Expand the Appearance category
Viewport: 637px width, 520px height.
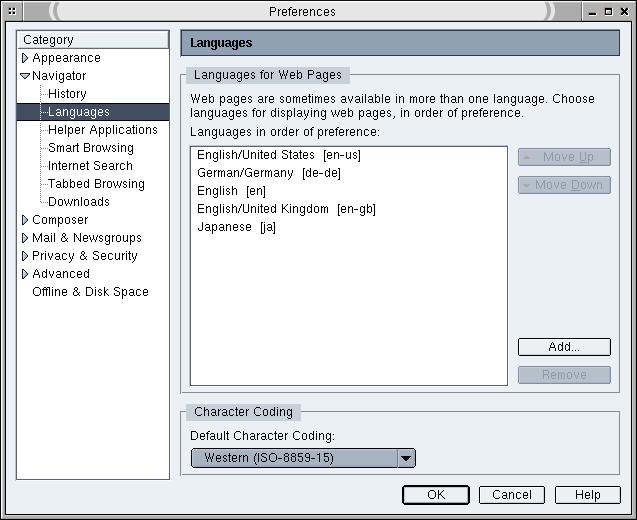tap(25, 58)
